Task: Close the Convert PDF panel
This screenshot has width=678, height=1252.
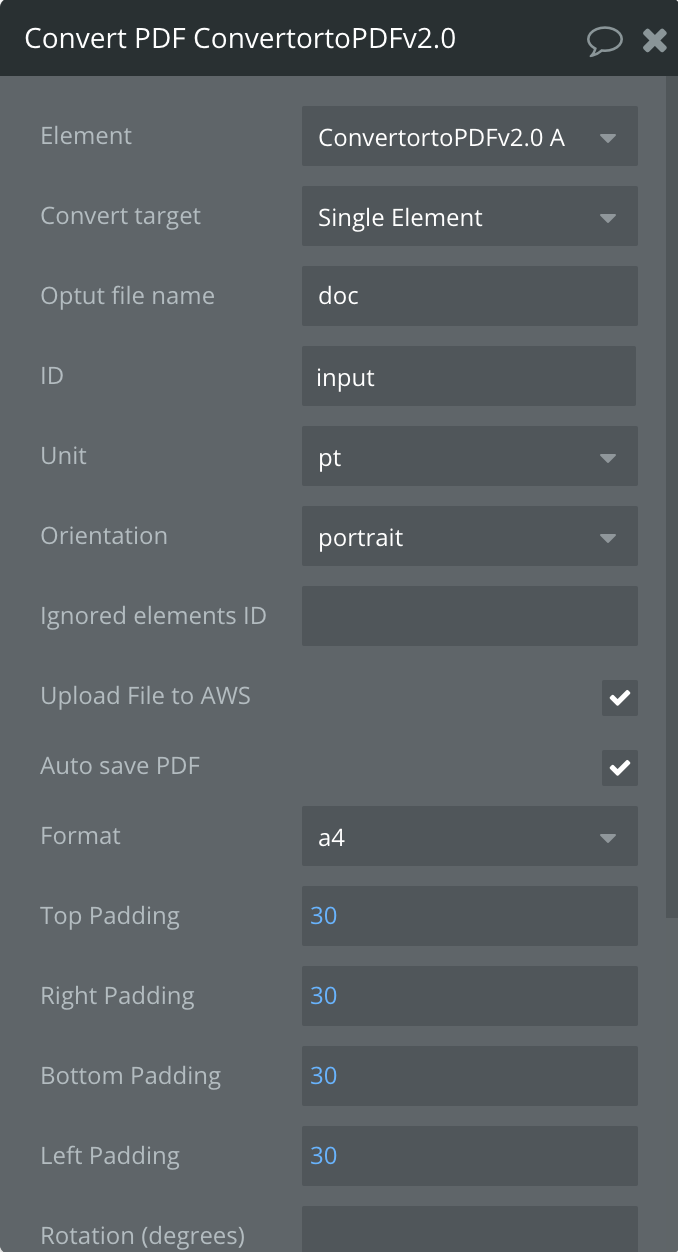Action: point(654,40)
